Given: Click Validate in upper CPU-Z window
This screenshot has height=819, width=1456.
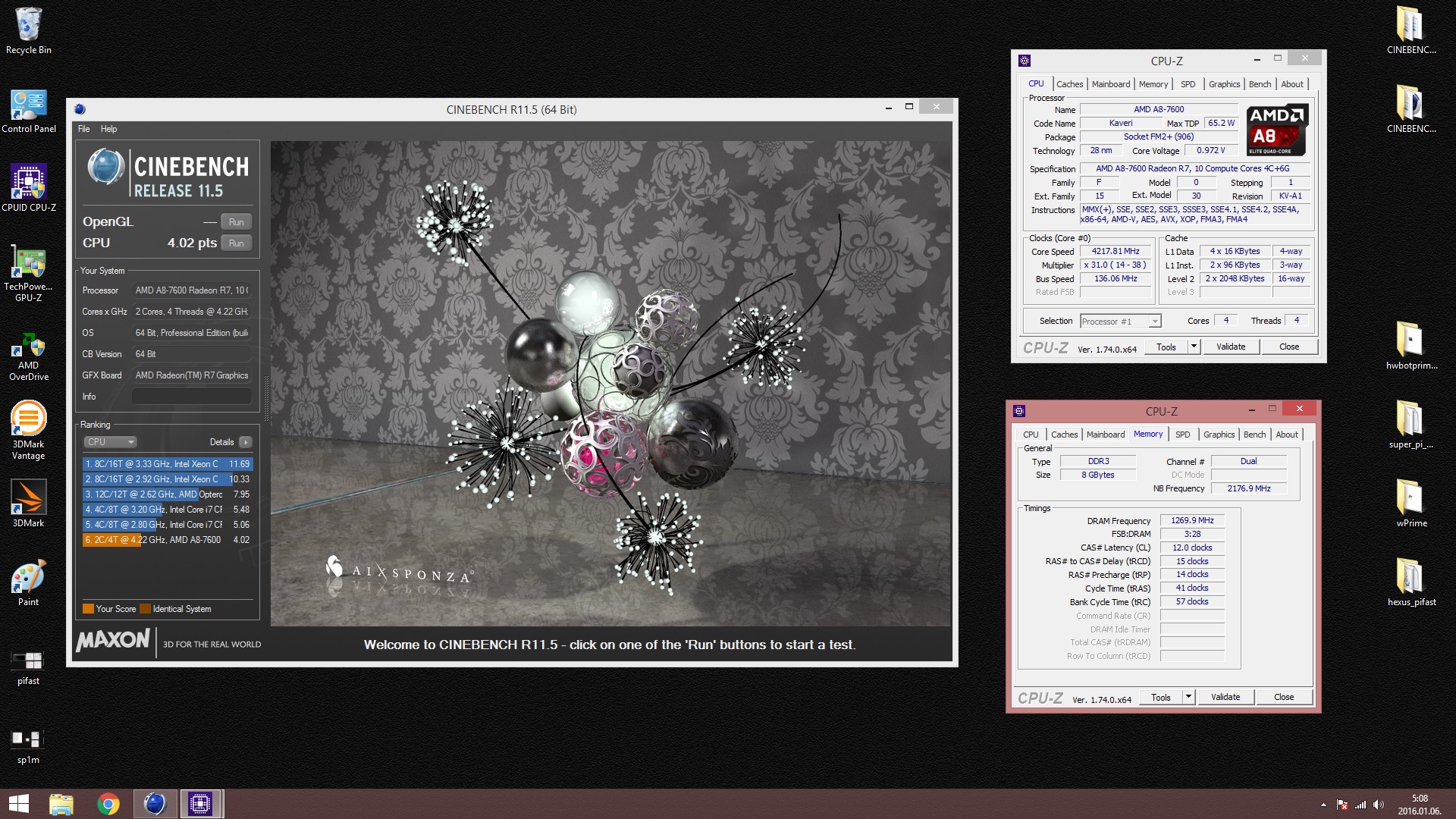Looking at the screenshot, I should coord(1230,347).
